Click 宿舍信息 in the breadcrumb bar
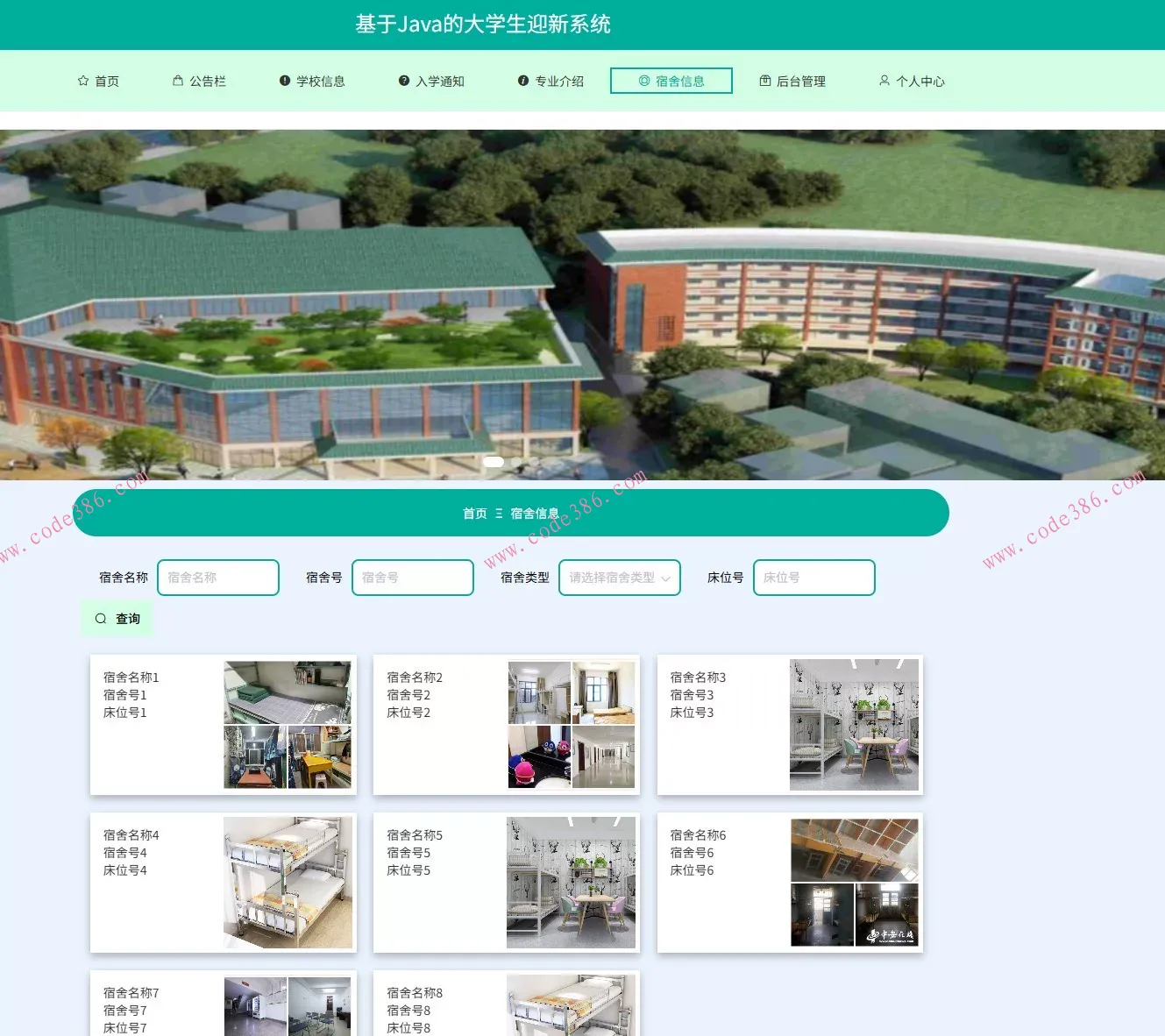Screen dimensions: 1165x1036 click(x=535, y=514)
